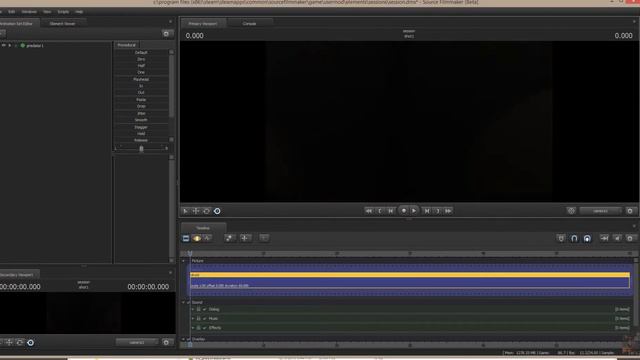Screen dimensions: 640x360
Task: Select the Timeline tab
Action: click(x=203, y=228)
